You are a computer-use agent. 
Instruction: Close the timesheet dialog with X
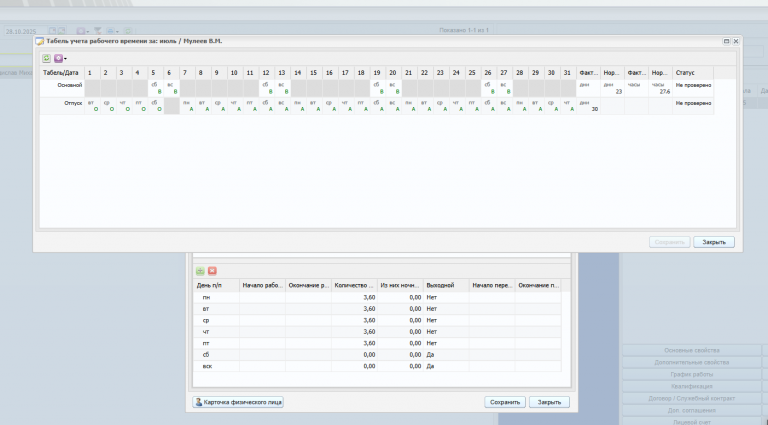pyautogui.click(x=736, y=42)
